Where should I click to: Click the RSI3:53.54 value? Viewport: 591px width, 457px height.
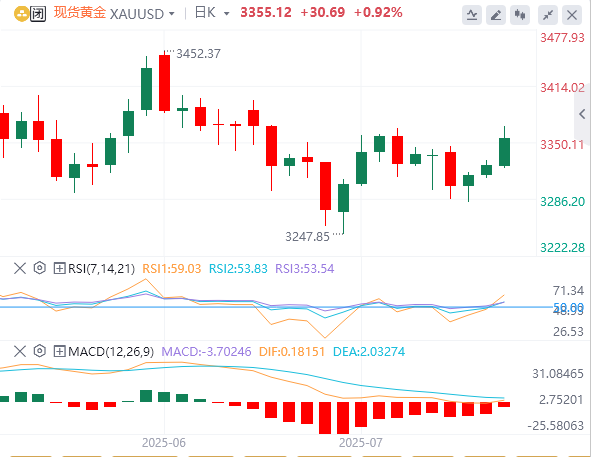click(x=305, y=269)
